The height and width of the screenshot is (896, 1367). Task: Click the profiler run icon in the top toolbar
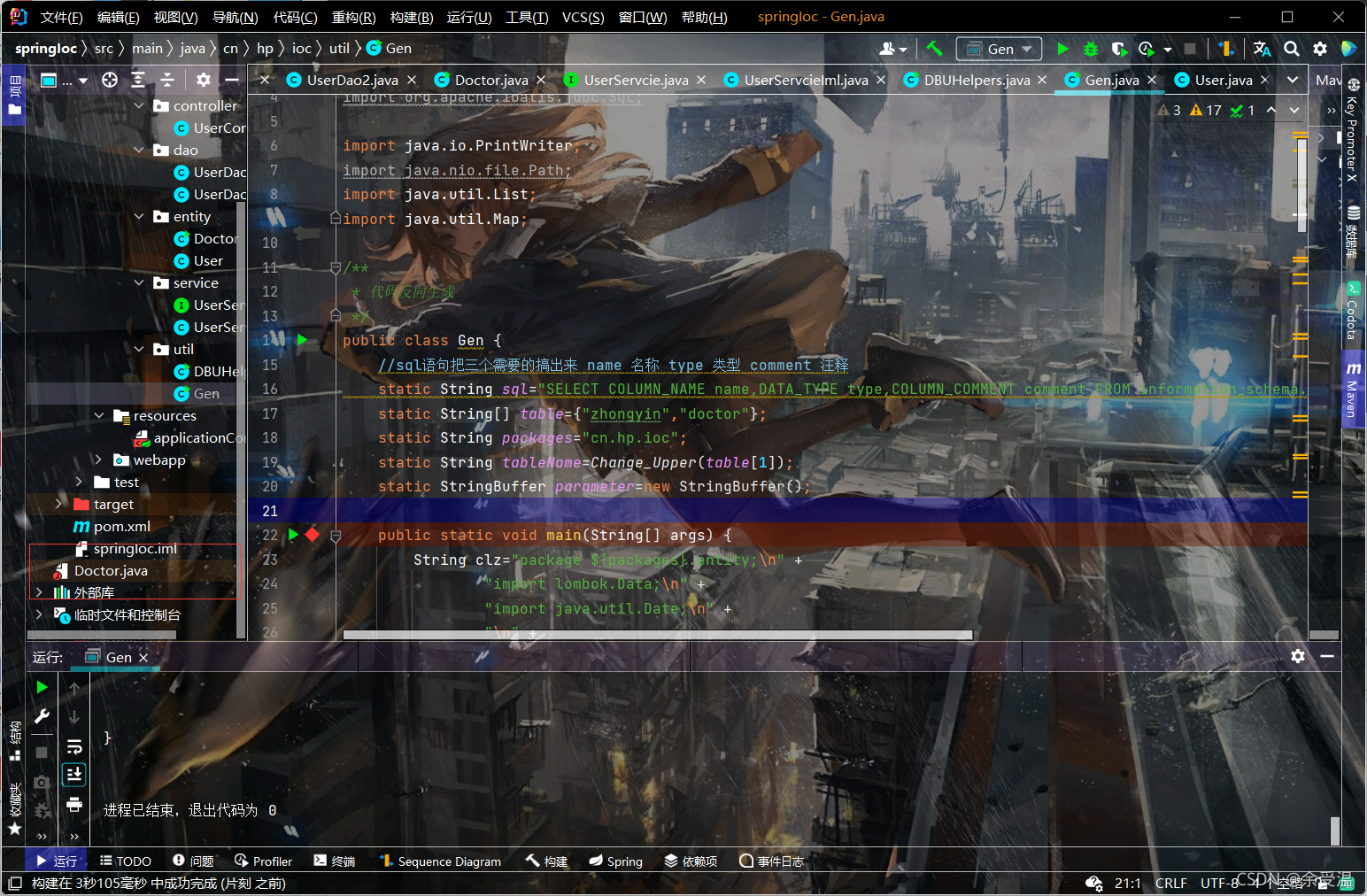[x=1147, y=49]
